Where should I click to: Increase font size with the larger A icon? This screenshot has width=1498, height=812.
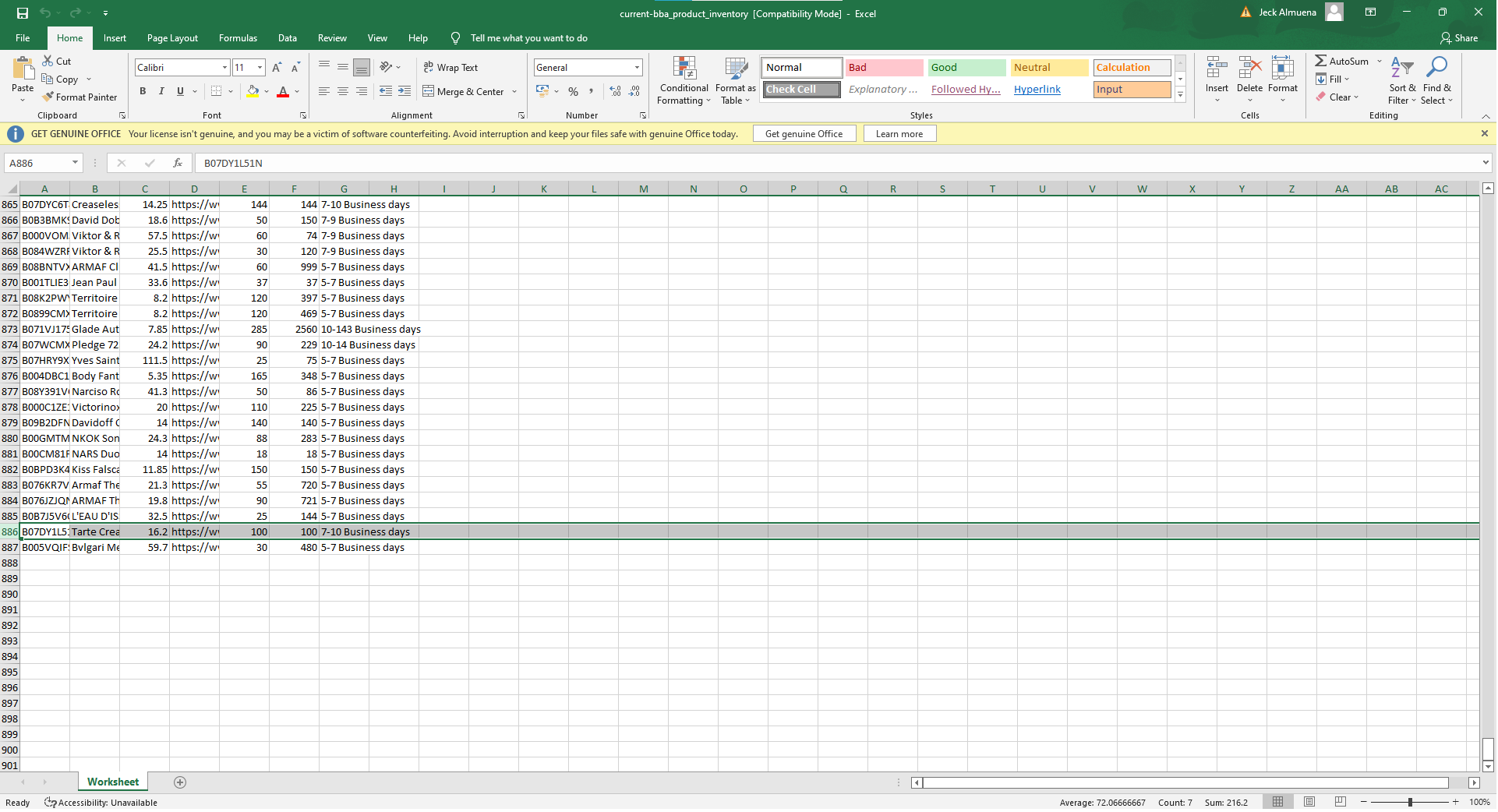[x=277, y=68]
